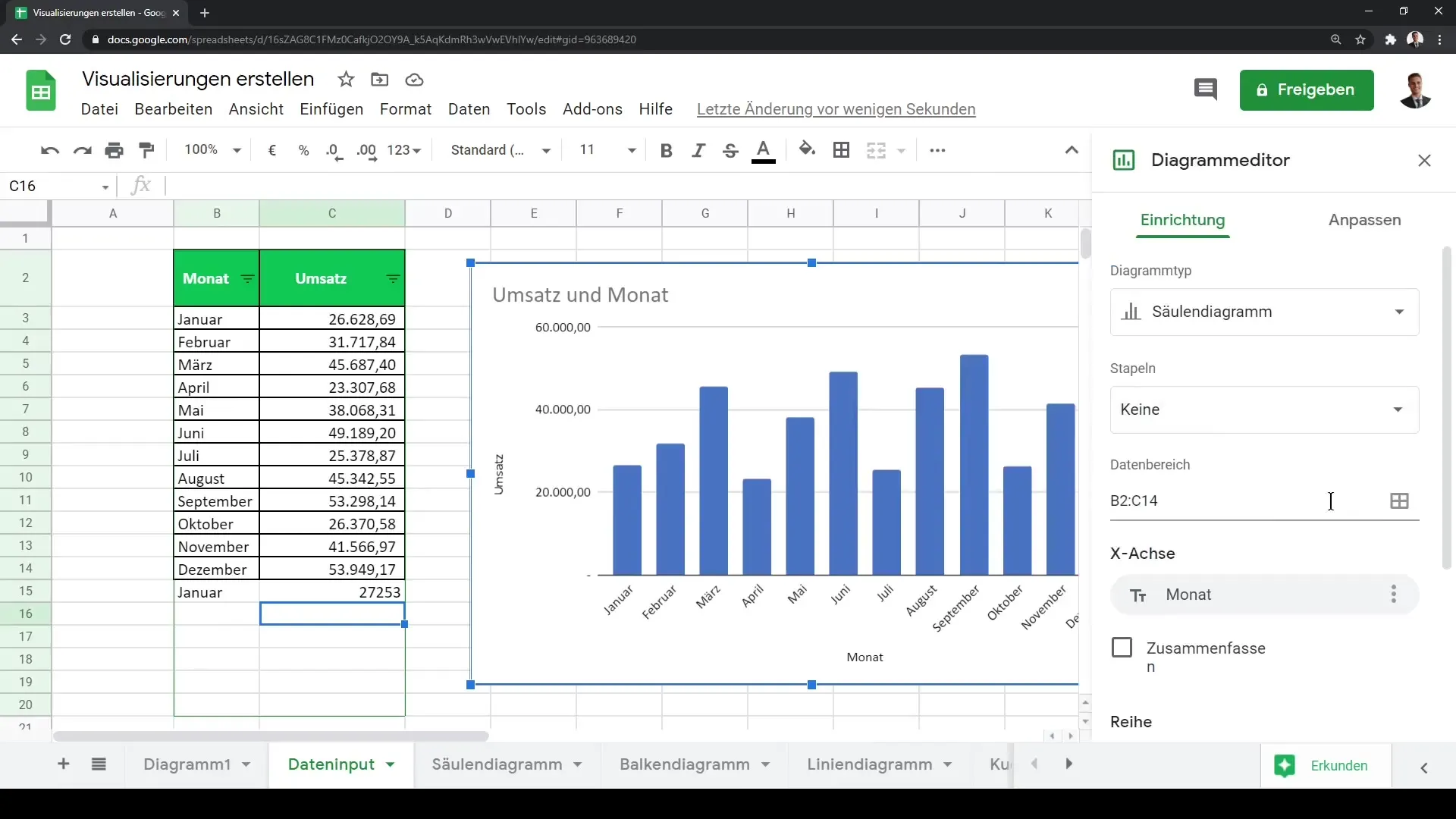Click the merge cells icon
Viewport: 1456px width, 819px height.
click(874, 150)
